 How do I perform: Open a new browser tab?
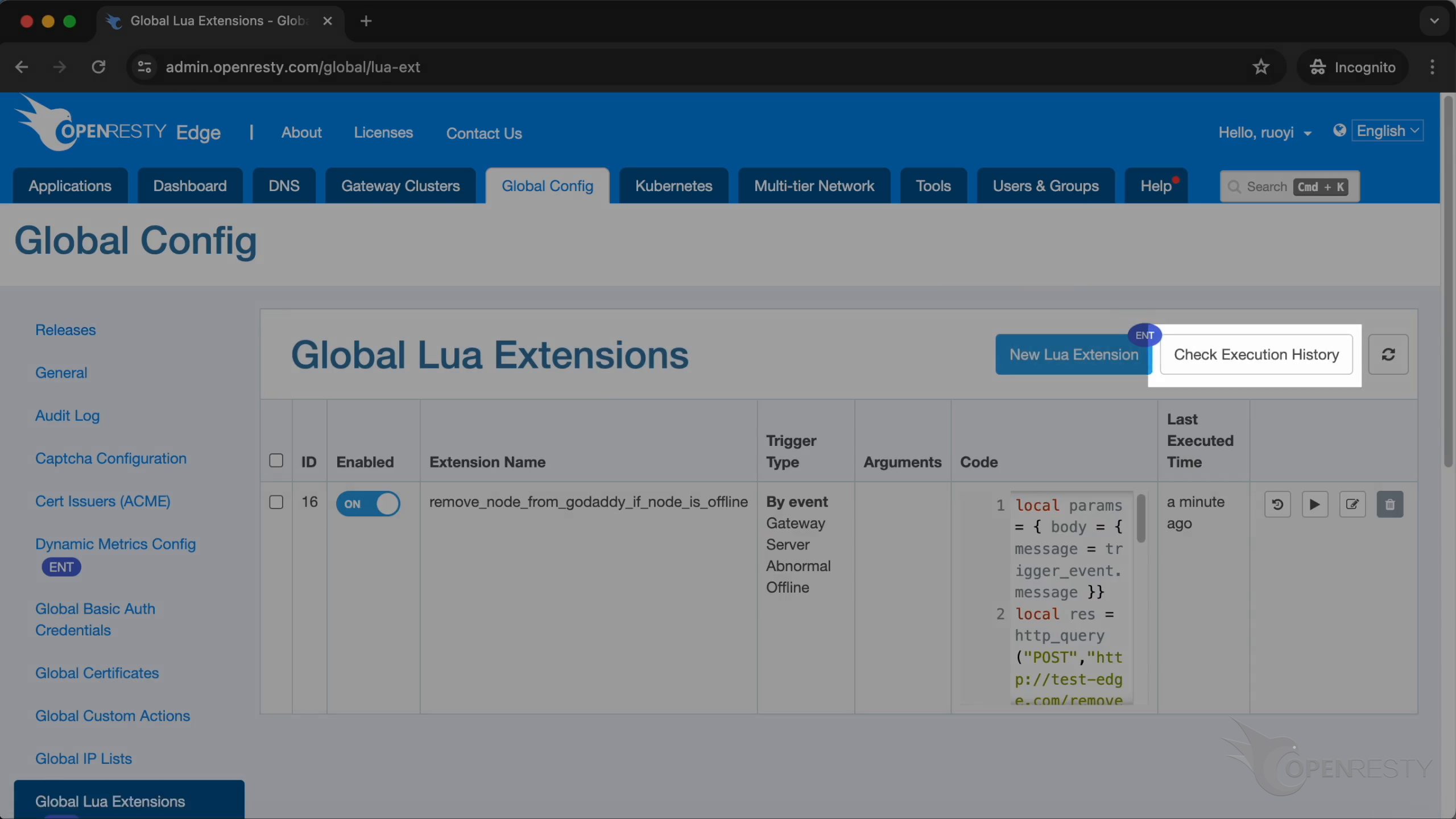[366, 21]
